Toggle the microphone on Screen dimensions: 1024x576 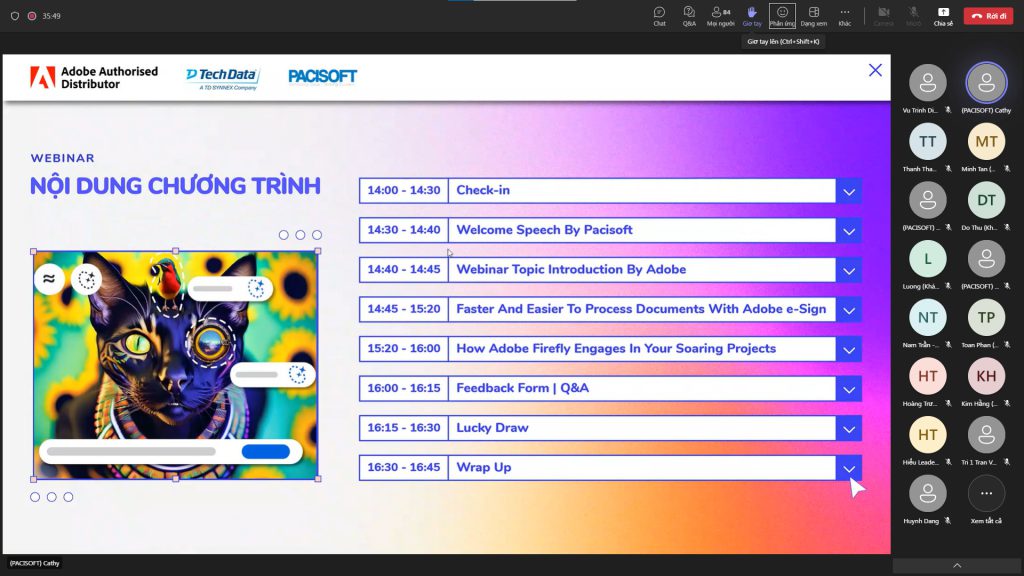pos(913,16)
